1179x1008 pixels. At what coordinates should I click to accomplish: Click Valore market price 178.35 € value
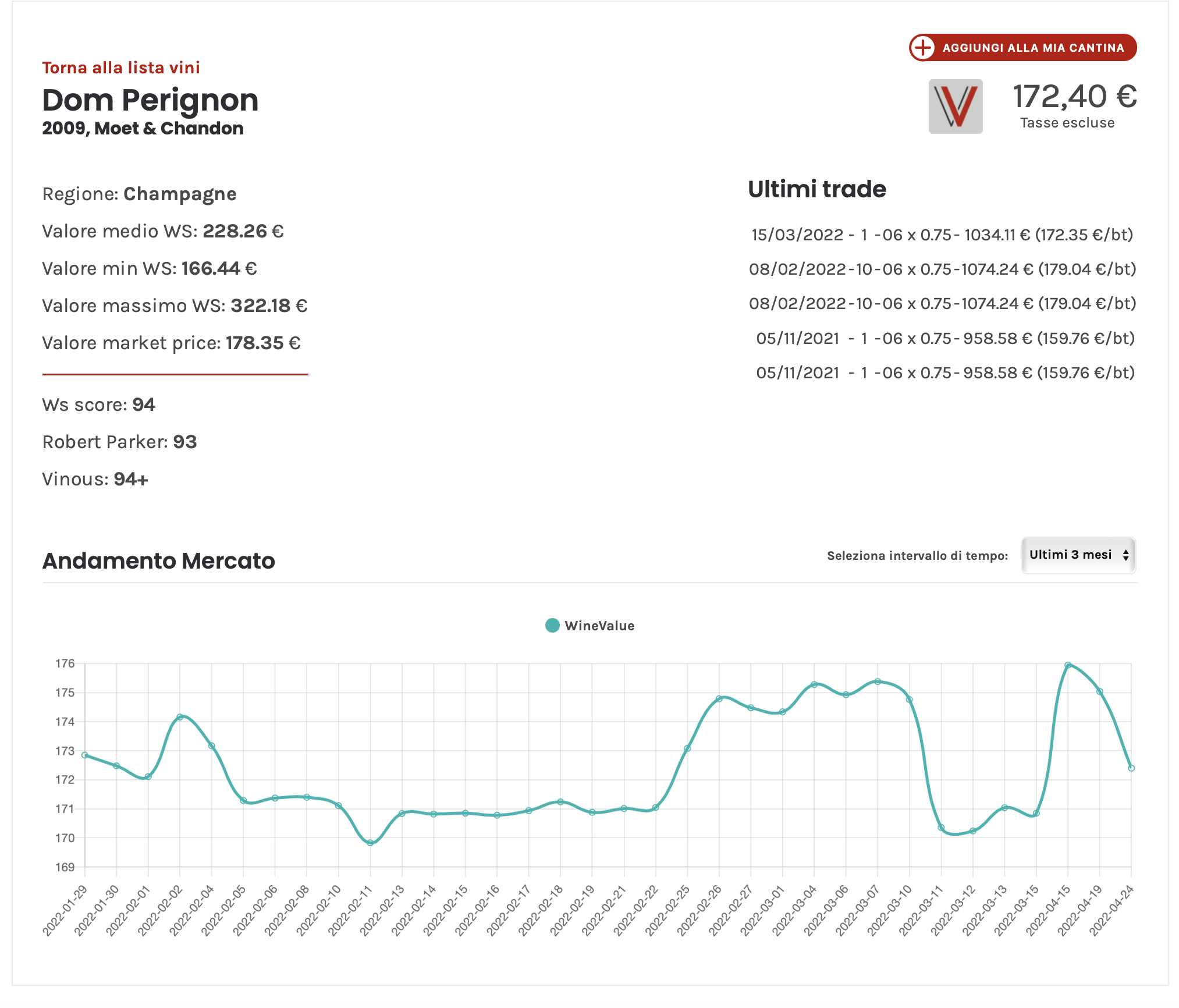[263, 343]
